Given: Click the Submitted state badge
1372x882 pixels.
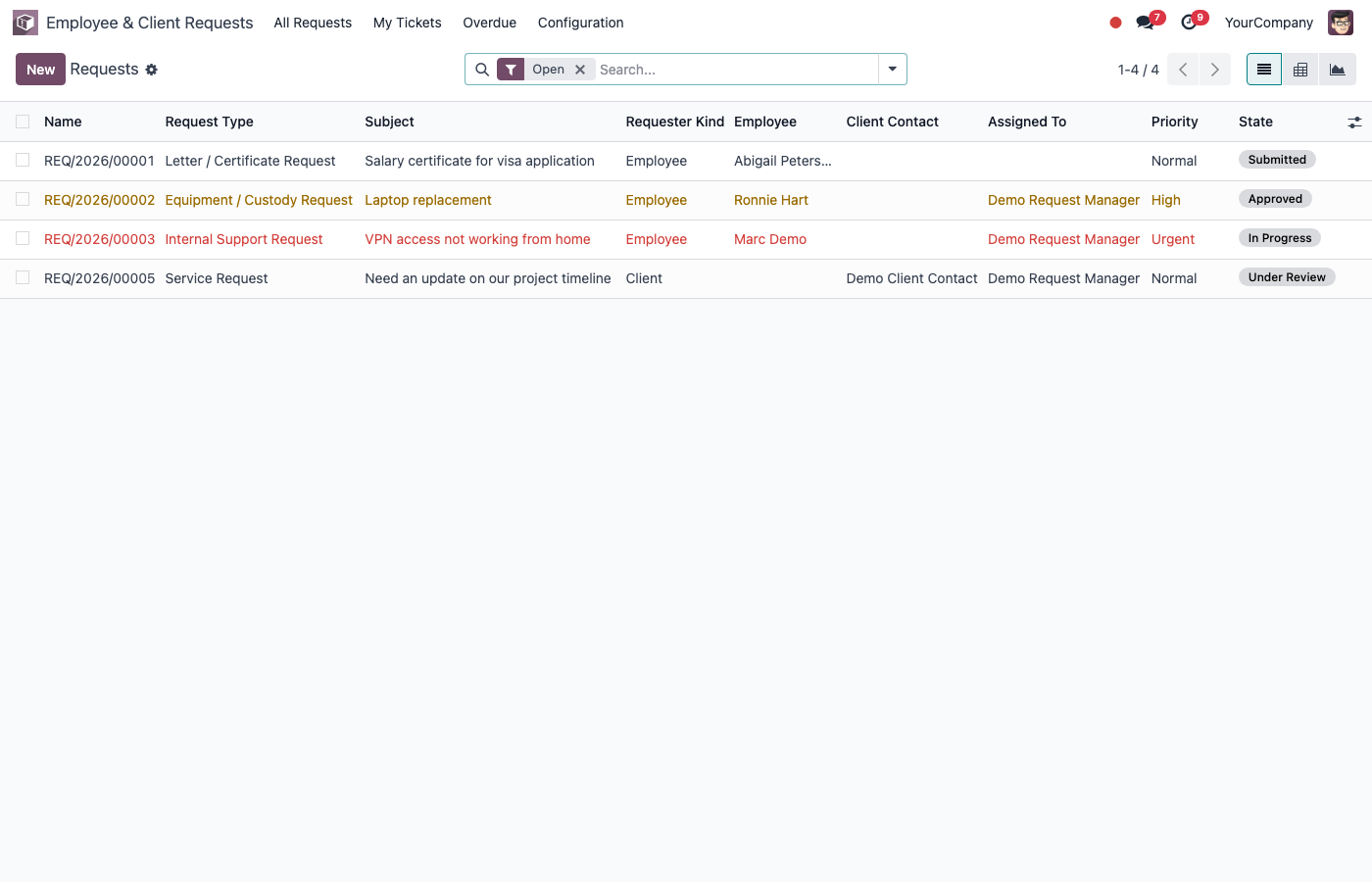Looking at the screenshot, I should pyautogui.click(x=1277, y=160).
